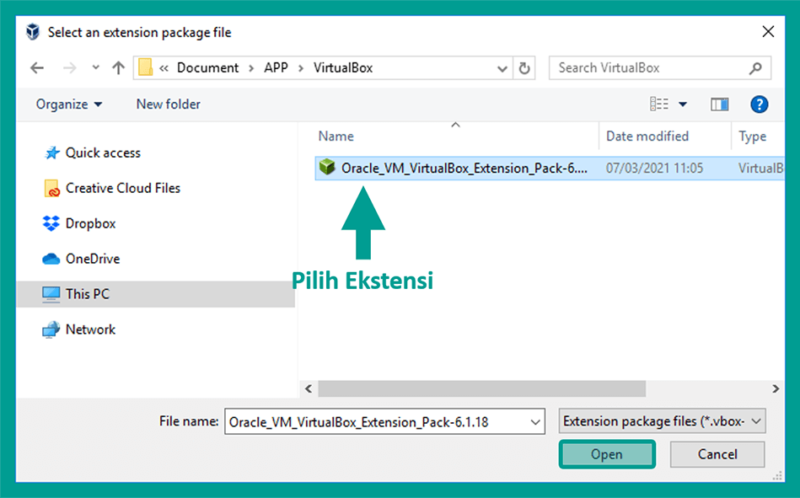This screenshot has width=800, height=498.
Task: Click the Open button
Action: pyautogui.click(x=607, y=454)
